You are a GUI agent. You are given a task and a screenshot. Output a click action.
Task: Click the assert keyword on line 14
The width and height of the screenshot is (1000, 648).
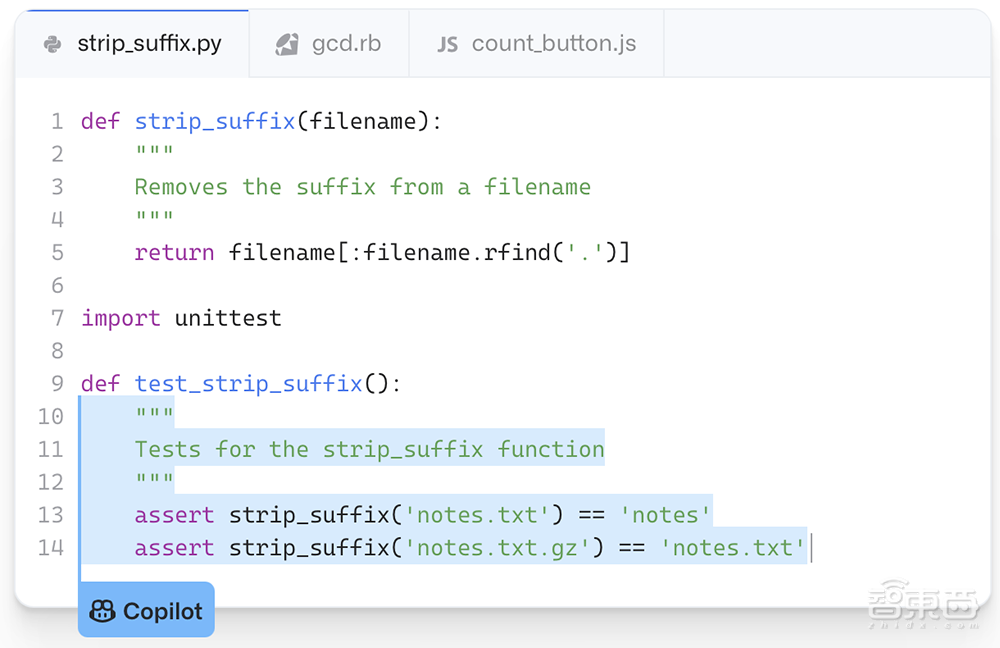click(x=174, y=547)
